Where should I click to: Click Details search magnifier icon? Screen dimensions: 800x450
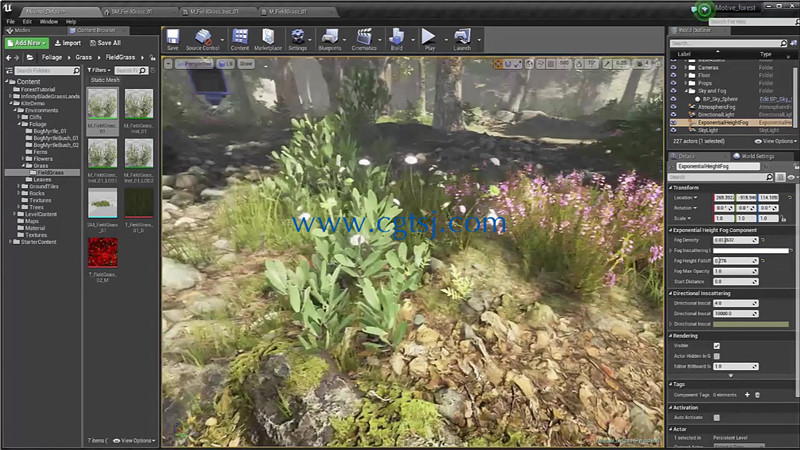[x=769, y=177]
